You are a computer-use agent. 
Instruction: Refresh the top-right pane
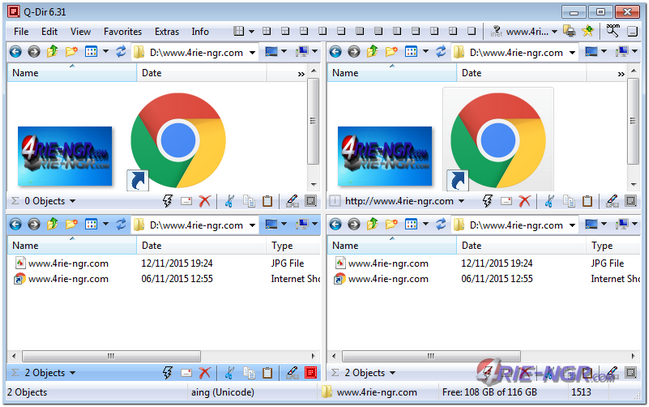pos(440,52)
